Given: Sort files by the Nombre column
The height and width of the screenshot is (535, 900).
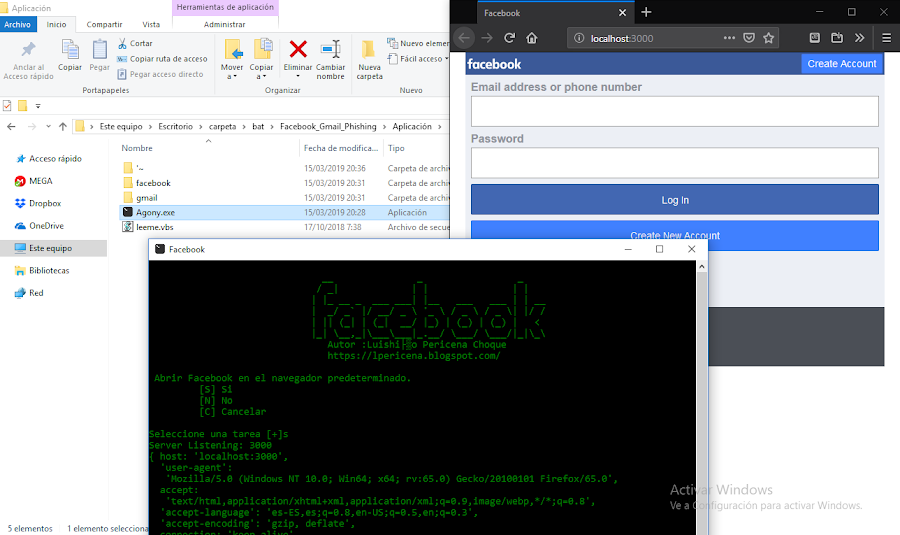Looking at the screenshot, I should point(137,148).
